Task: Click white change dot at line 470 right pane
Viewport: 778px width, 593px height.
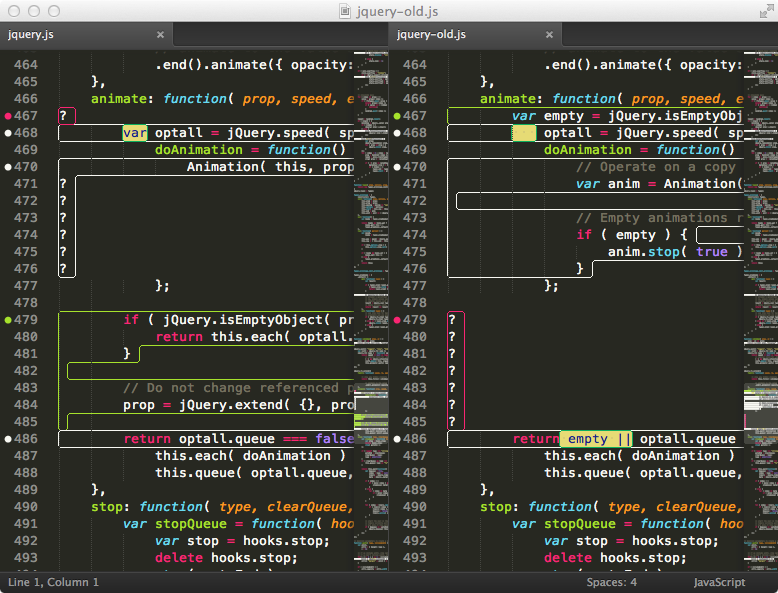Action: [397, 167]
